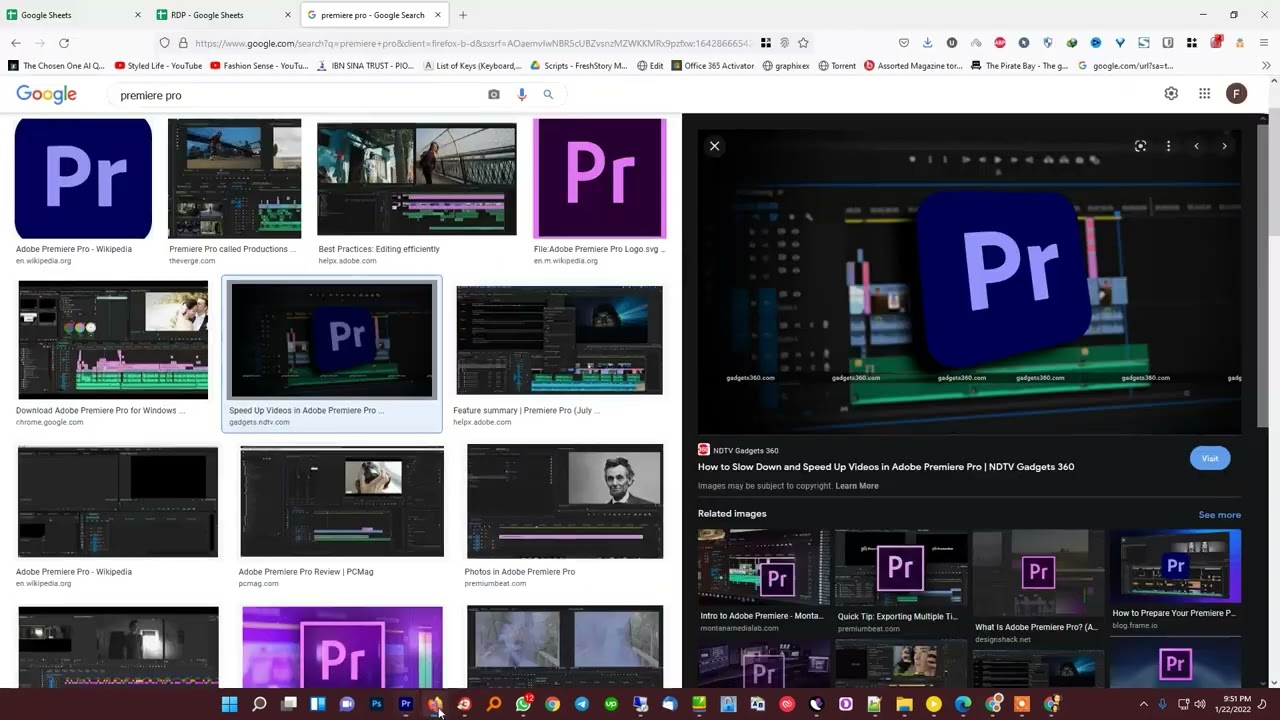Screen dimensions: 1280x720
Task: Bookmark this page with the star icon
Action: pos(803,43)
